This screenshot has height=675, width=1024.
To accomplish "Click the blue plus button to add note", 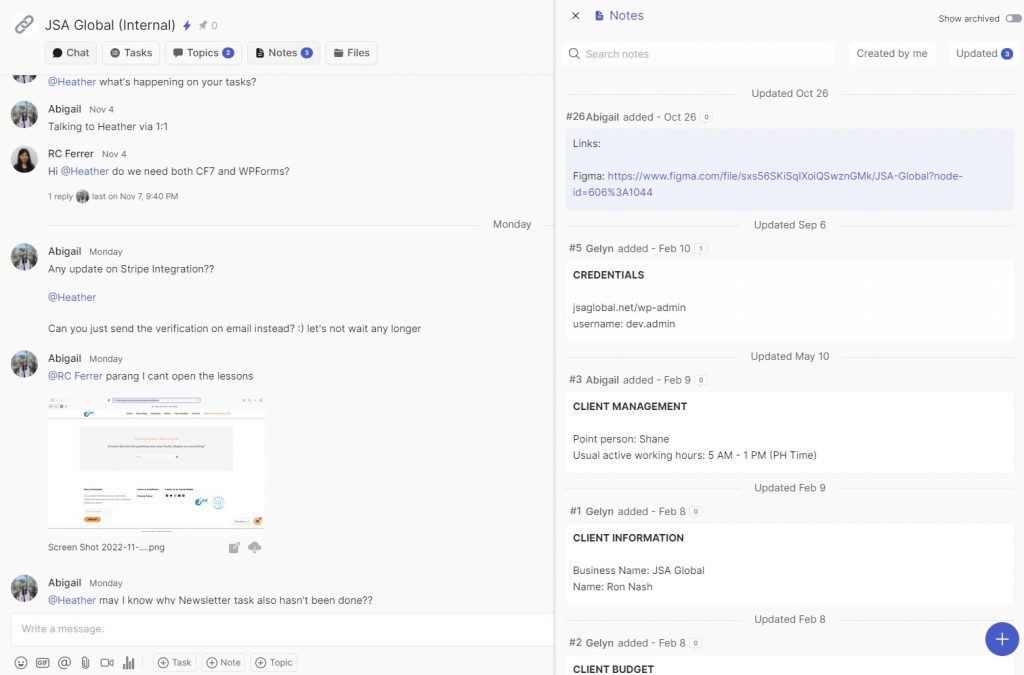I will pos(1001,638).
